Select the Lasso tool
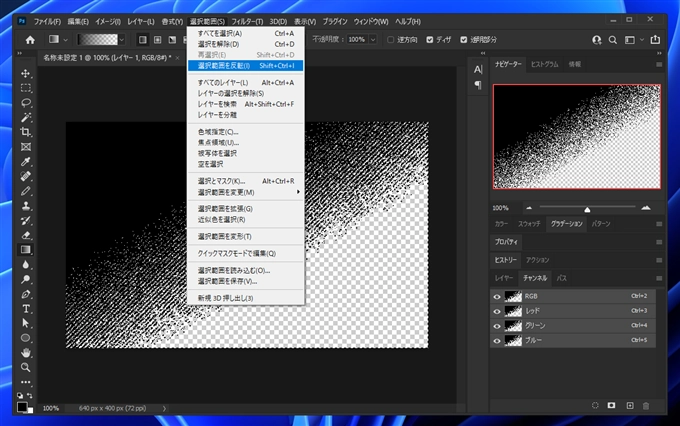 tap(27, 103)
